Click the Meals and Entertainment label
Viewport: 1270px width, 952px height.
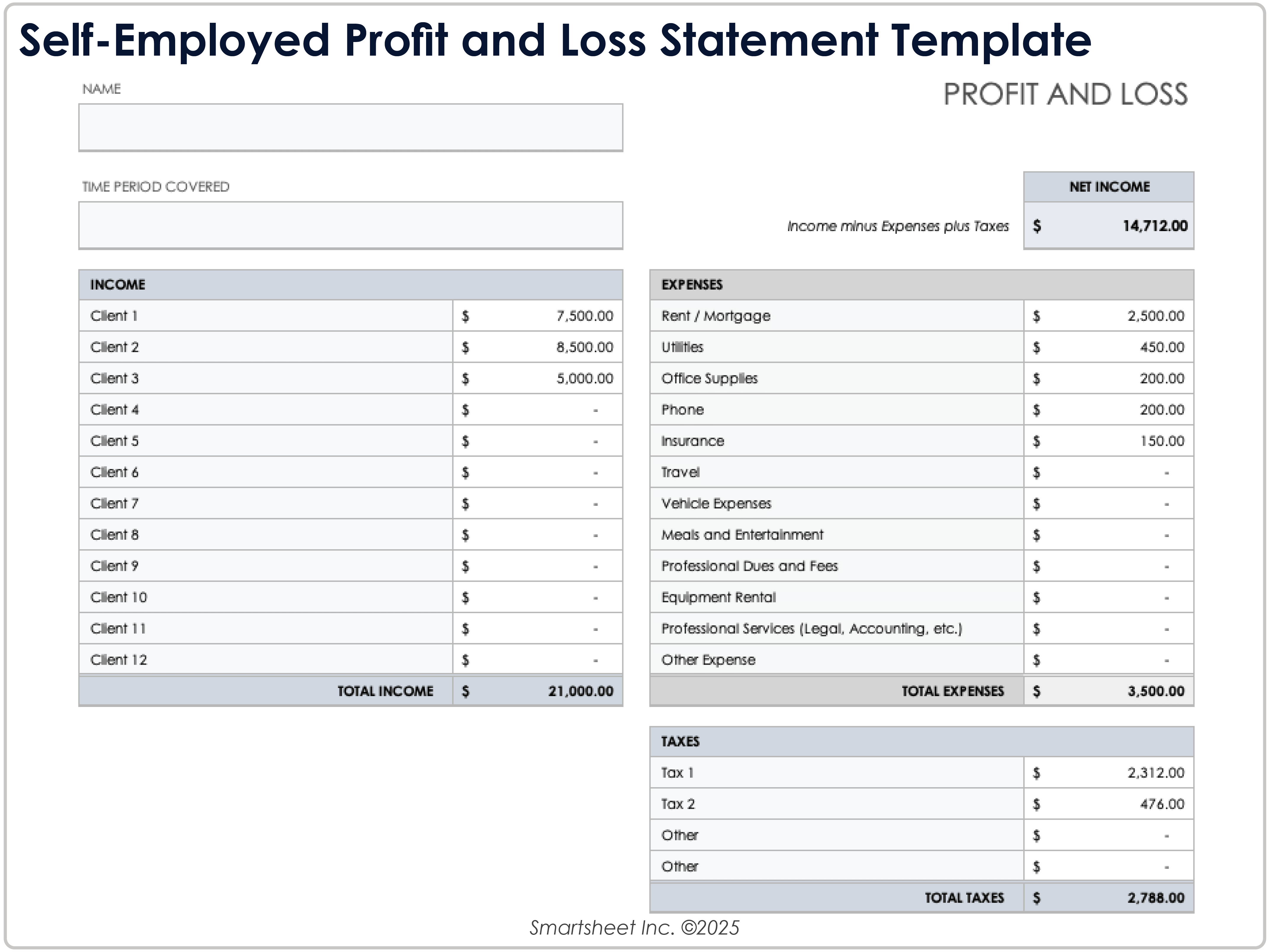click(742, 534)
